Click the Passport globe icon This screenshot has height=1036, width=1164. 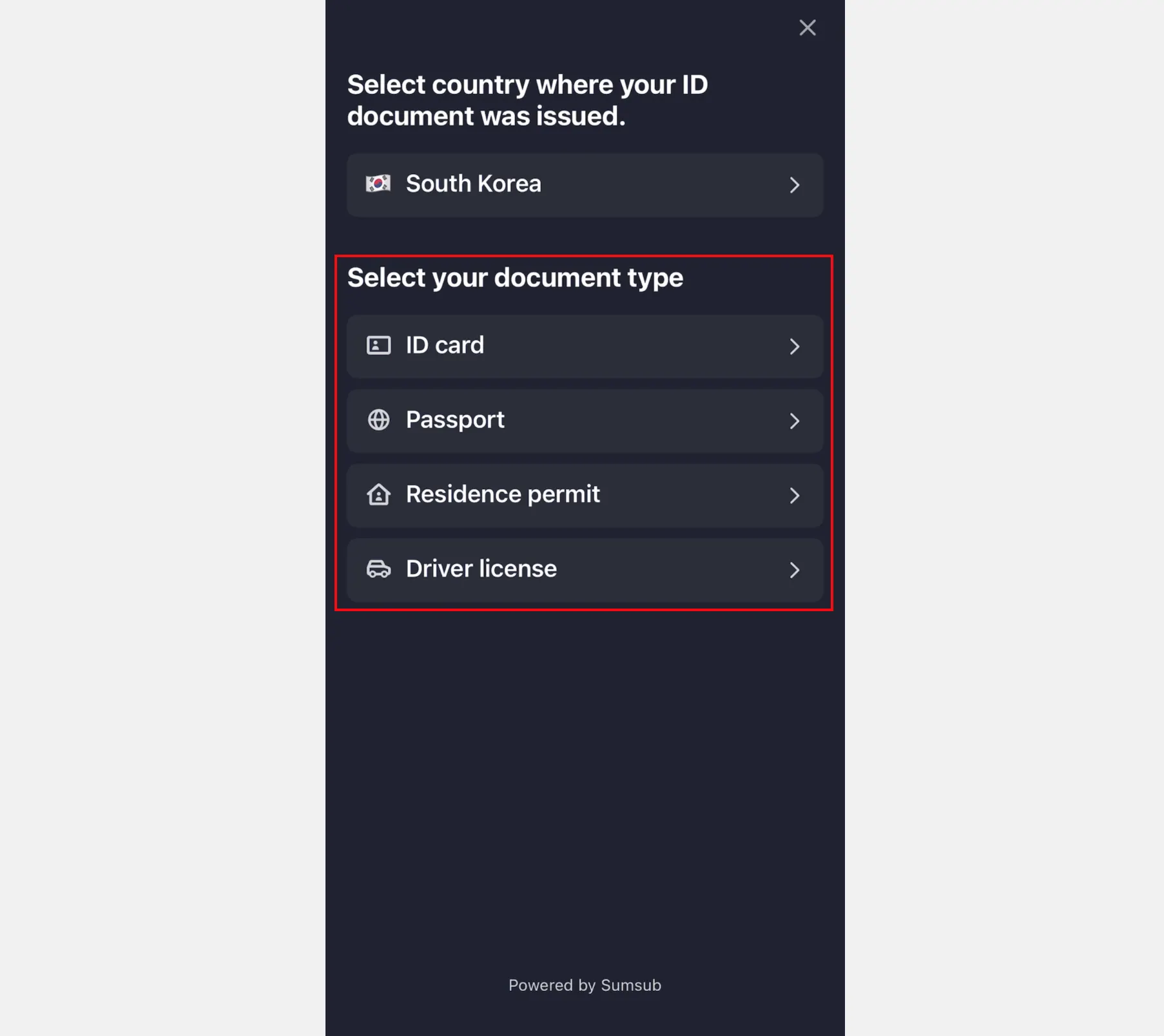click(x=378, y=420)
